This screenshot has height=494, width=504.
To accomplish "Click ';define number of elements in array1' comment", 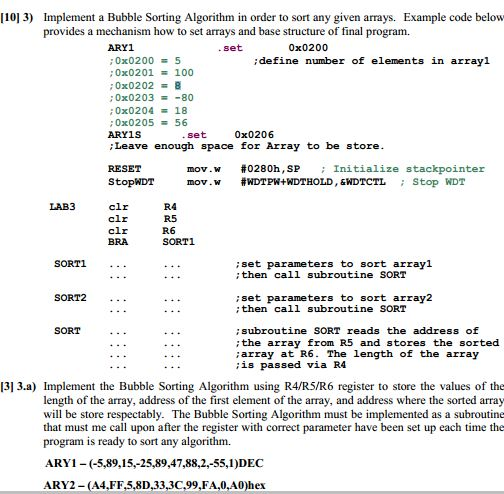I will tap(371, 61).
